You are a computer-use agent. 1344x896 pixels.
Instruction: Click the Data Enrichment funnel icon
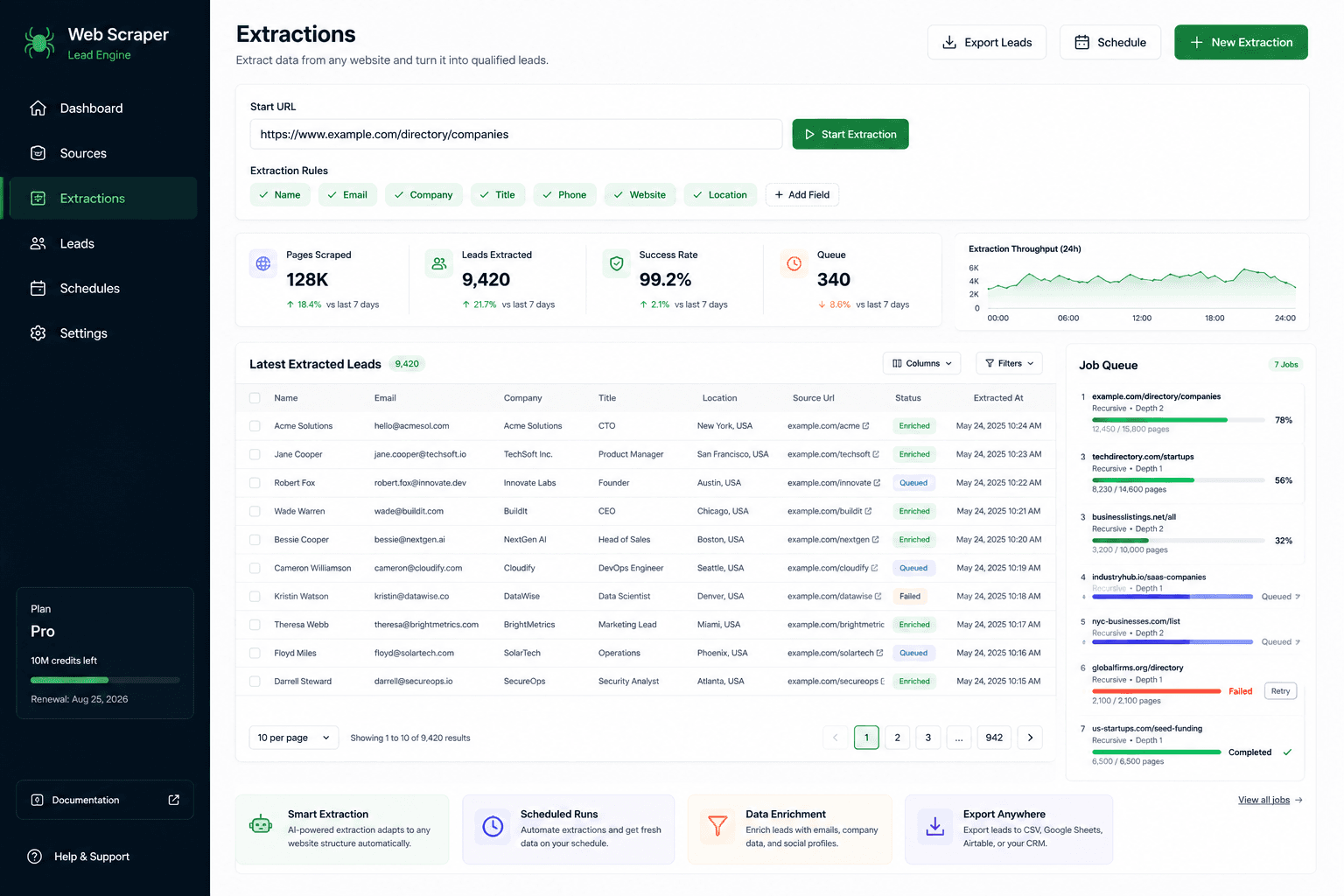coord(717,826)
